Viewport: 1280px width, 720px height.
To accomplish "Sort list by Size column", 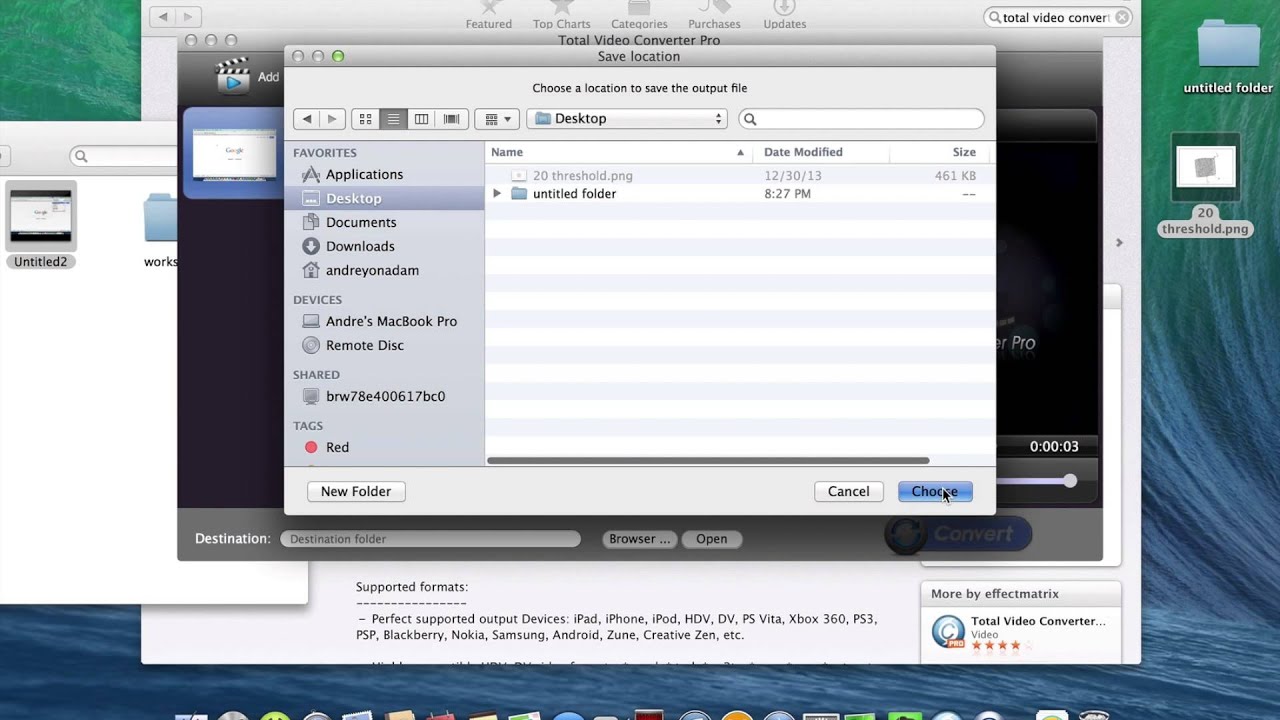I will (x=940, y=152).
